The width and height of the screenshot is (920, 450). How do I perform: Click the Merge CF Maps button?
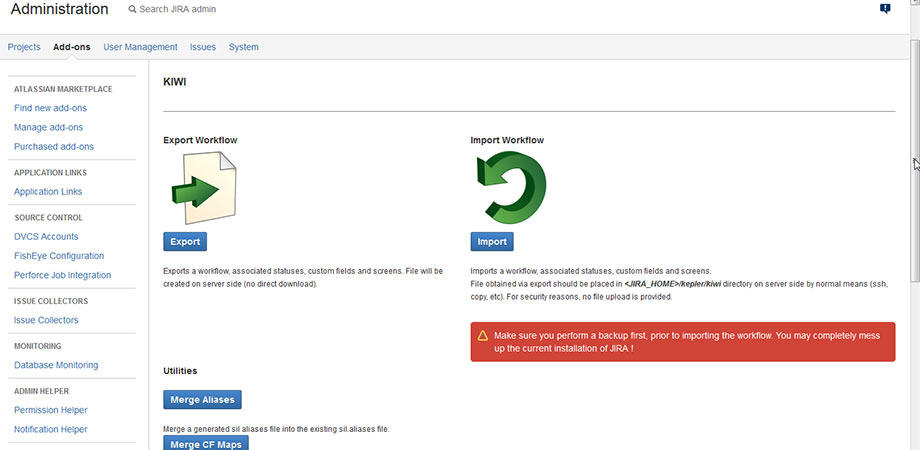click(x=205, y=443)
